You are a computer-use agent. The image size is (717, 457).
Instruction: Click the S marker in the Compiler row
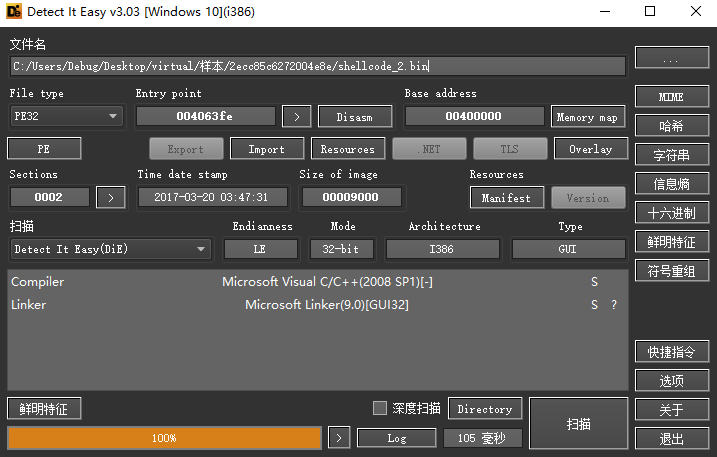click(594, 282)
